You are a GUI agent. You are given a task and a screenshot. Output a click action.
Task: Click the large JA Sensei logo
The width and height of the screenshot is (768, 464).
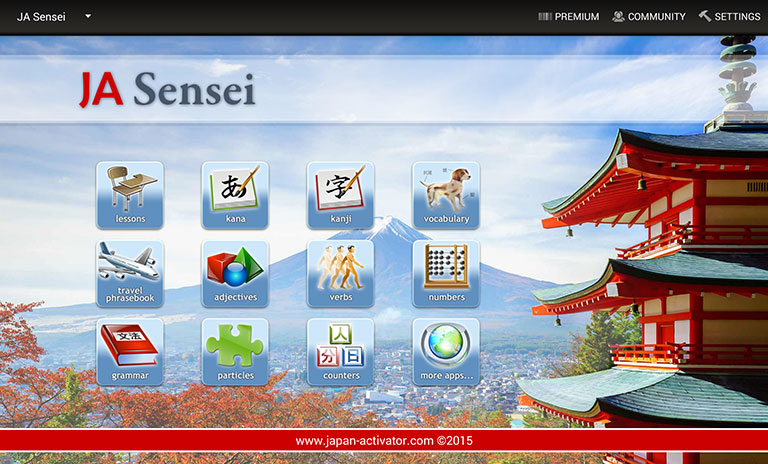(x=168, y=89)
